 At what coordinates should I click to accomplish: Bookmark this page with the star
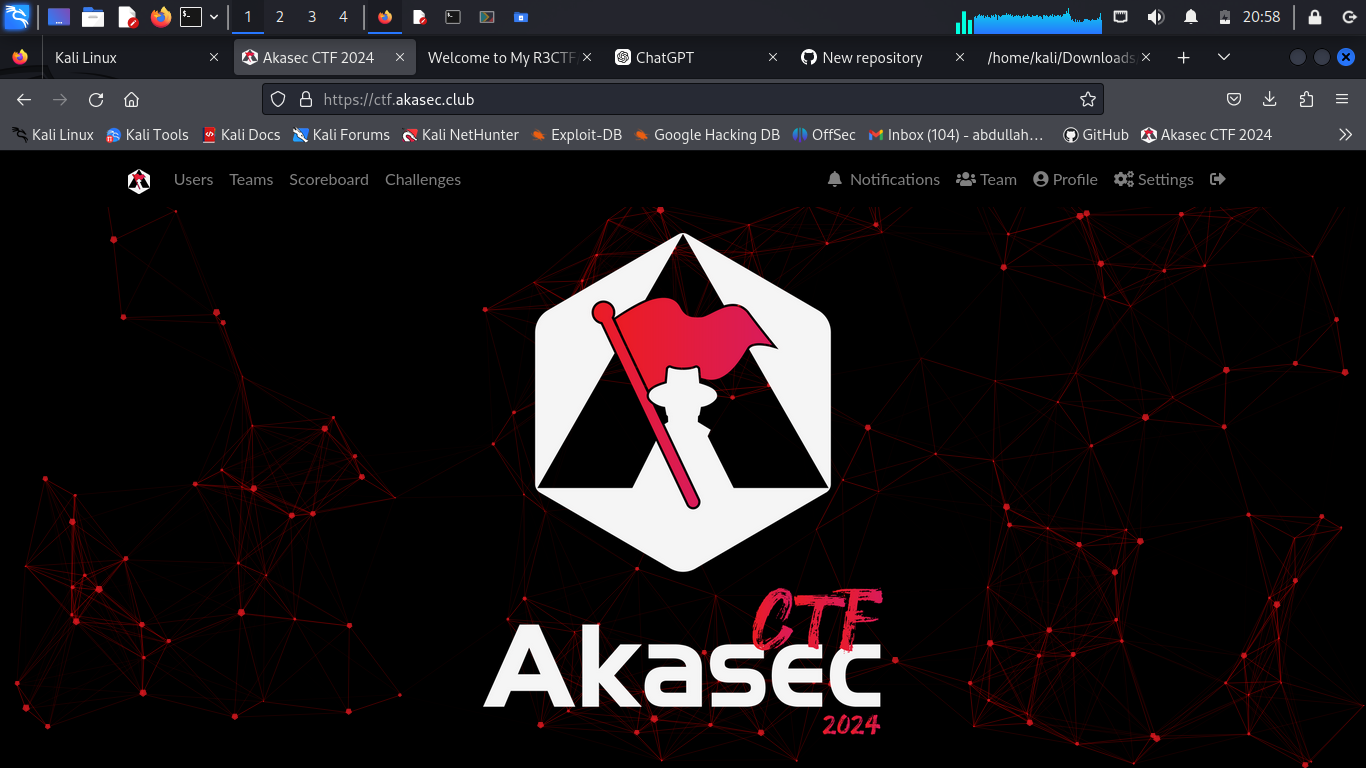tap(1088, 99)
